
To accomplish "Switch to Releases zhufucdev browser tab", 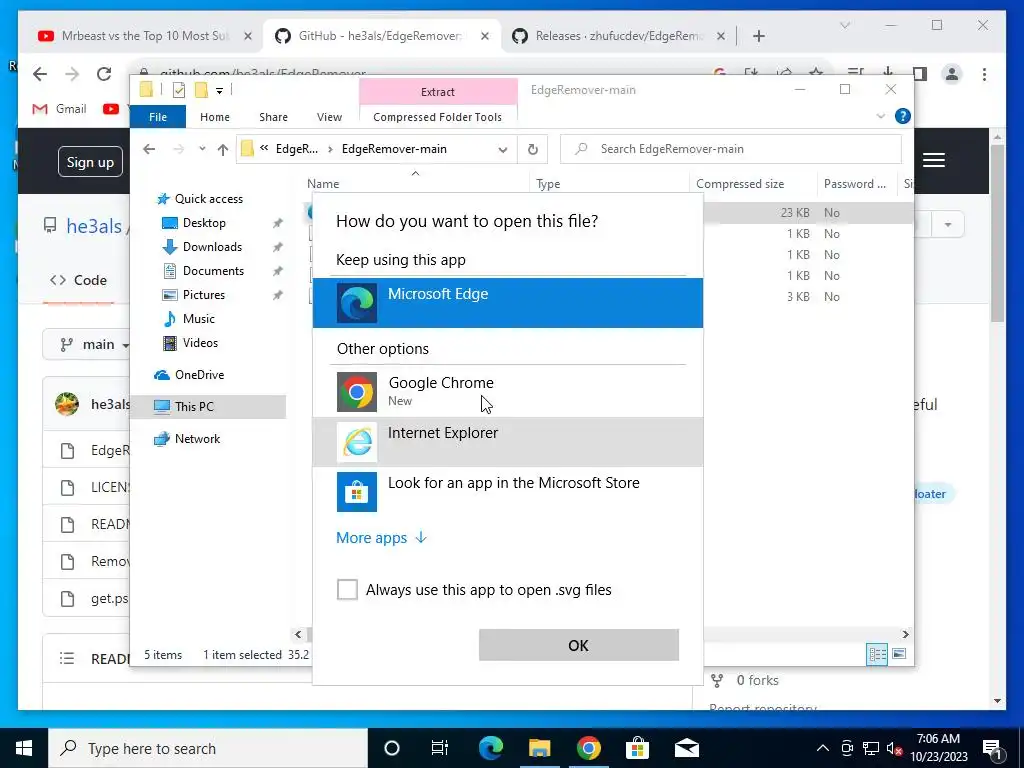I will [619, 36].
